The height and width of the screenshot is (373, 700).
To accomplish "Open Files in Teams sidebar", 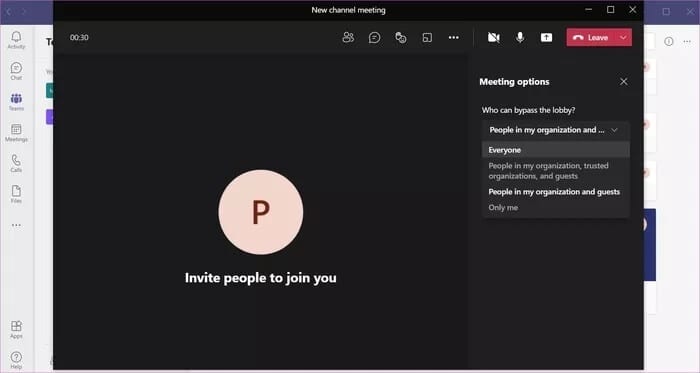I will click(x=17, y=194).
